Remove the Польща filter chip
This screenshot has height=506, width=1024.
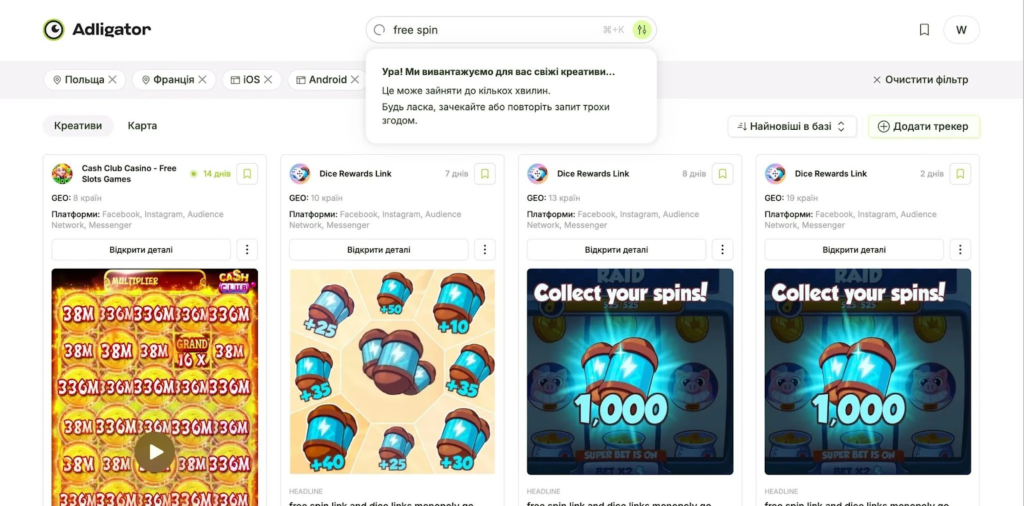[112, 80]
